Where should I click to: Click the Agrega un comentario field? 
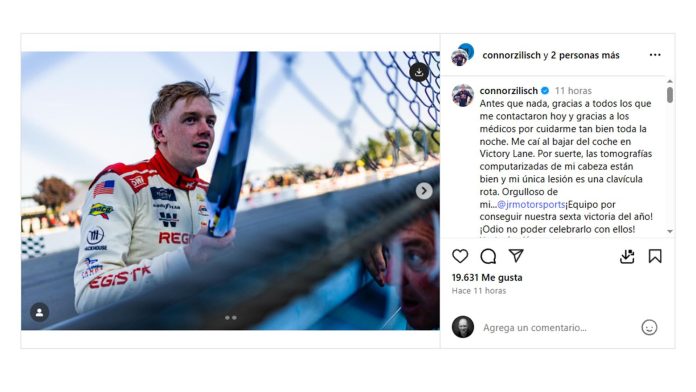tap(535, 328)
